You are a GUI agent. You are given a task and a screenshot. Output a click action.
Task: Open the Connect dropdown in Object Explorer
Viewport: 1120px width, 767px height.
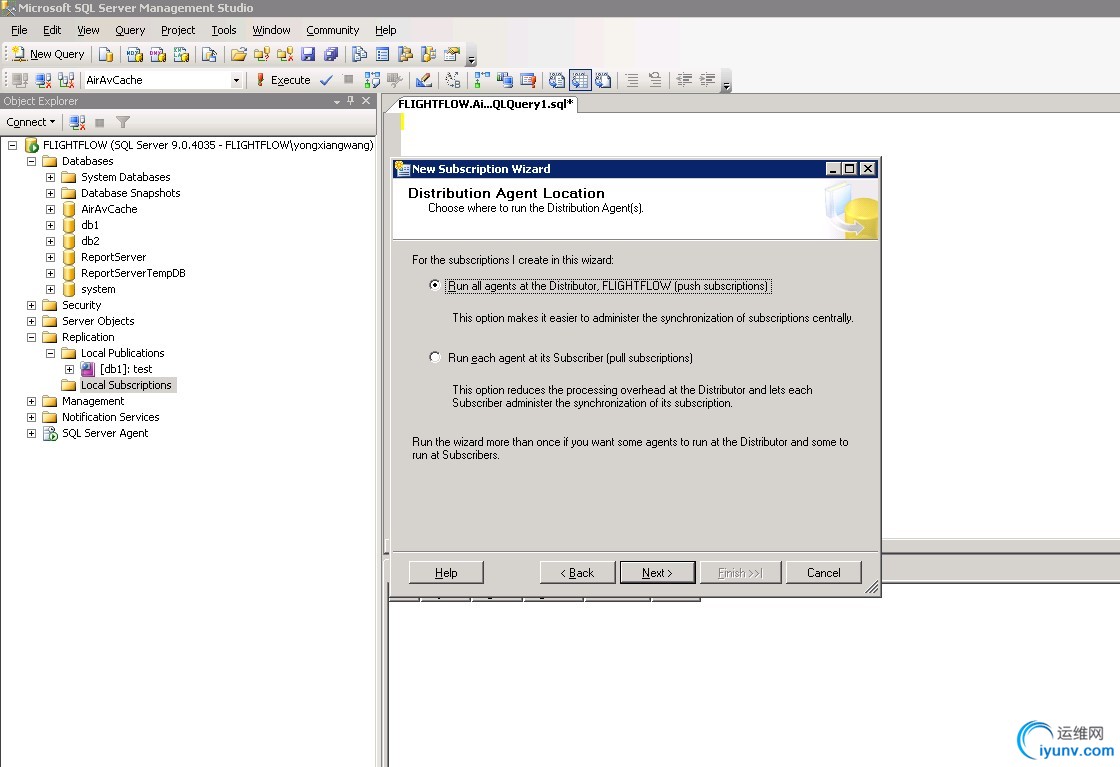[x=31, y=122]
